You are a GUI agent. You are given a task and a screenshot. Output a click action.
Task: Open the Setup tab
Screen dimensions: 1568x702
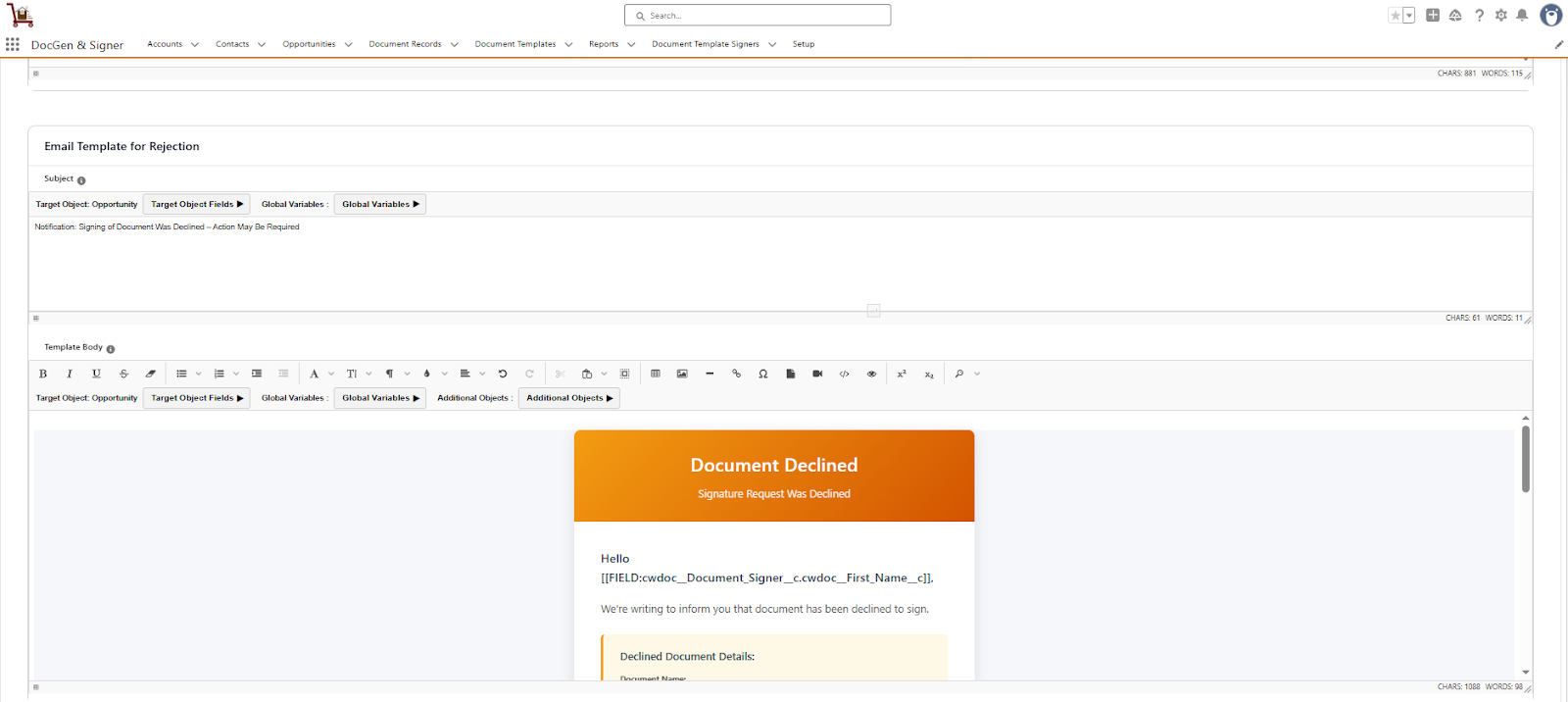[x=804, y=44]
